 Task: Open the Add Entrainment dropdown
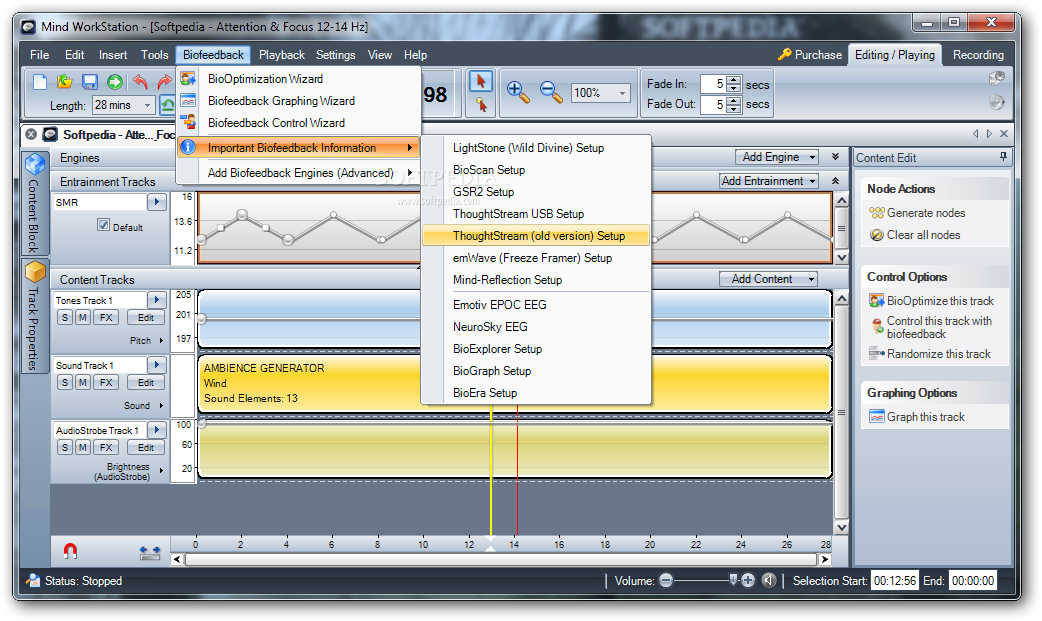[x=769, y=181]
